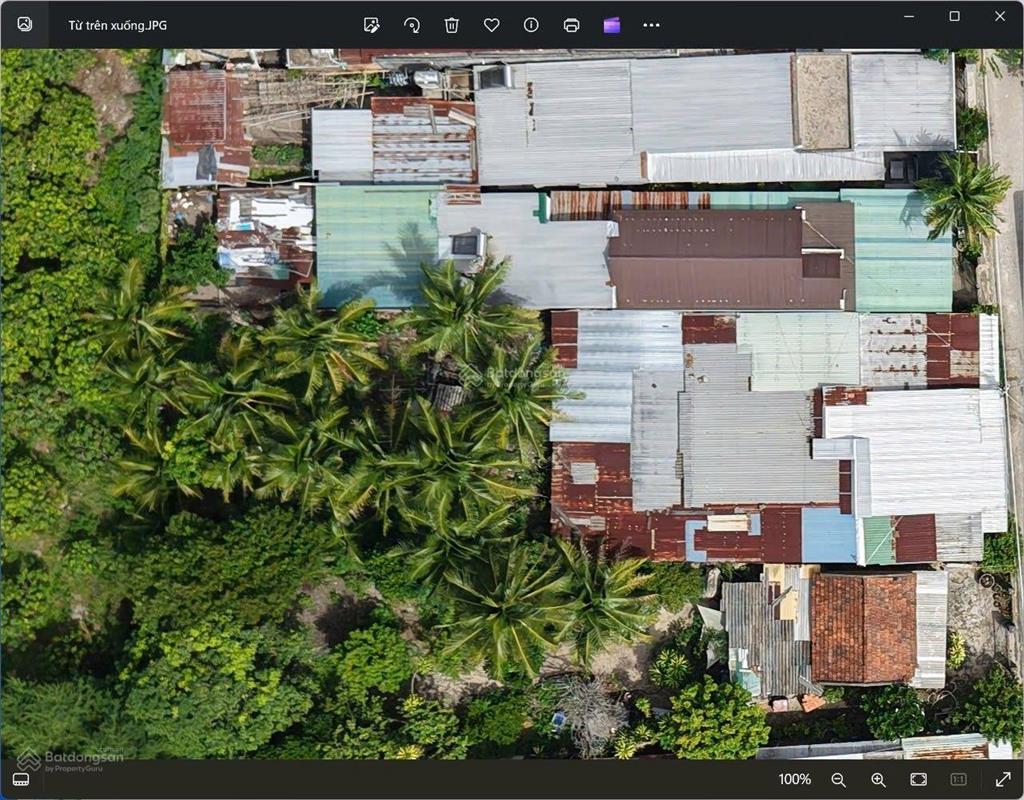
Task: Rotate the image with the rotate icon
Action: pyautogui.click(x=412, y=25)
